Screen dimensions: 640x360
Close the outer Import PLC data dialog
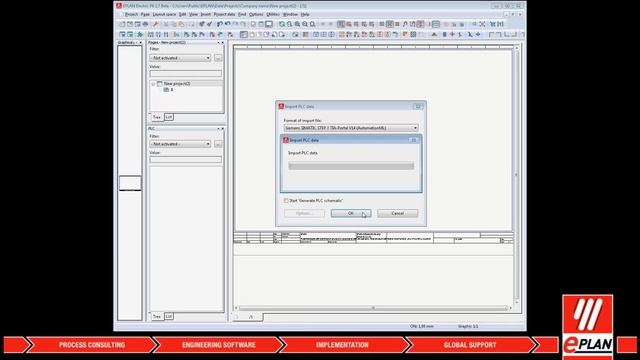pyautogui.click(x=418, y=107)
